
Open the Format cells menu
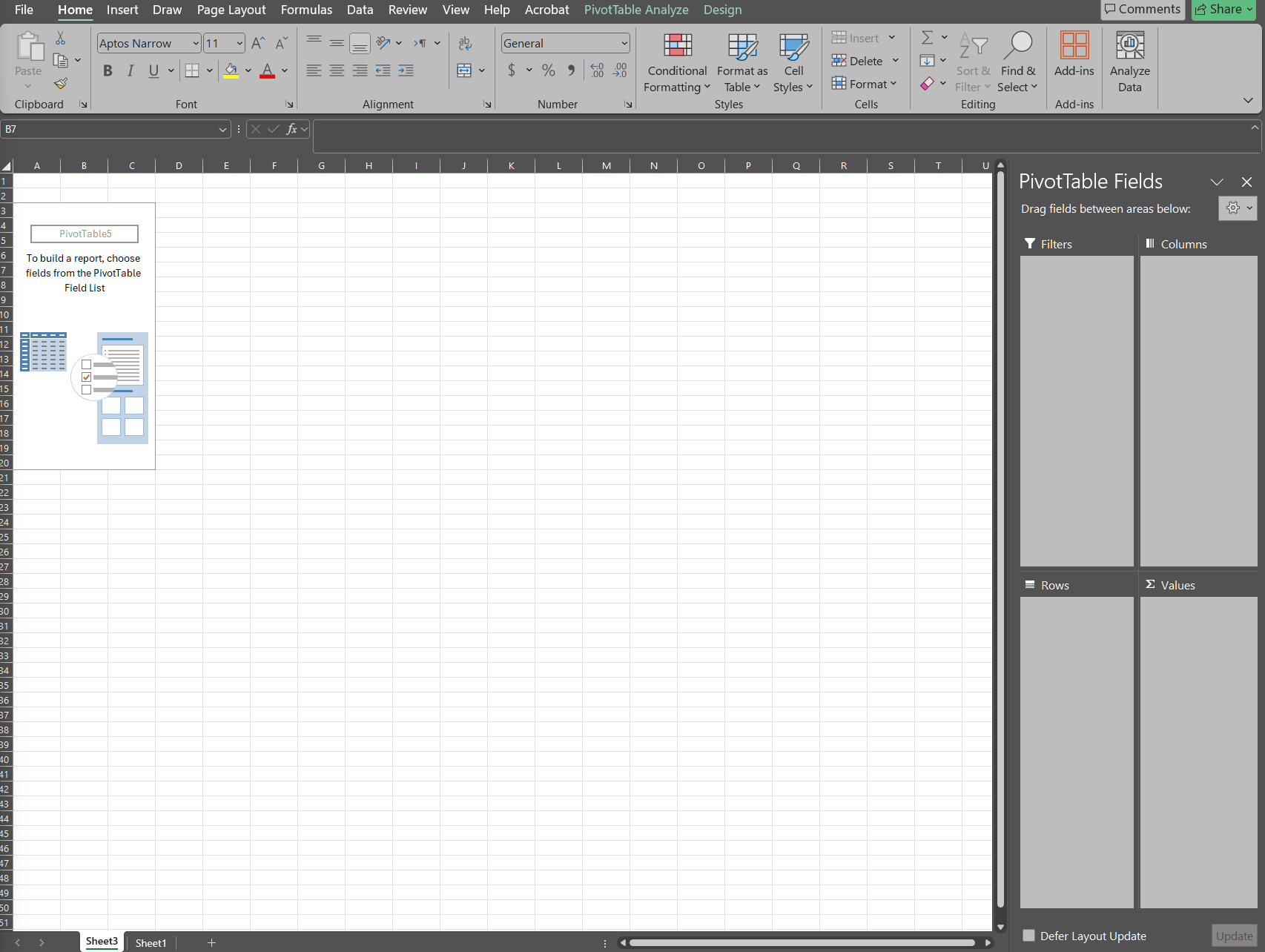(865, 84)
